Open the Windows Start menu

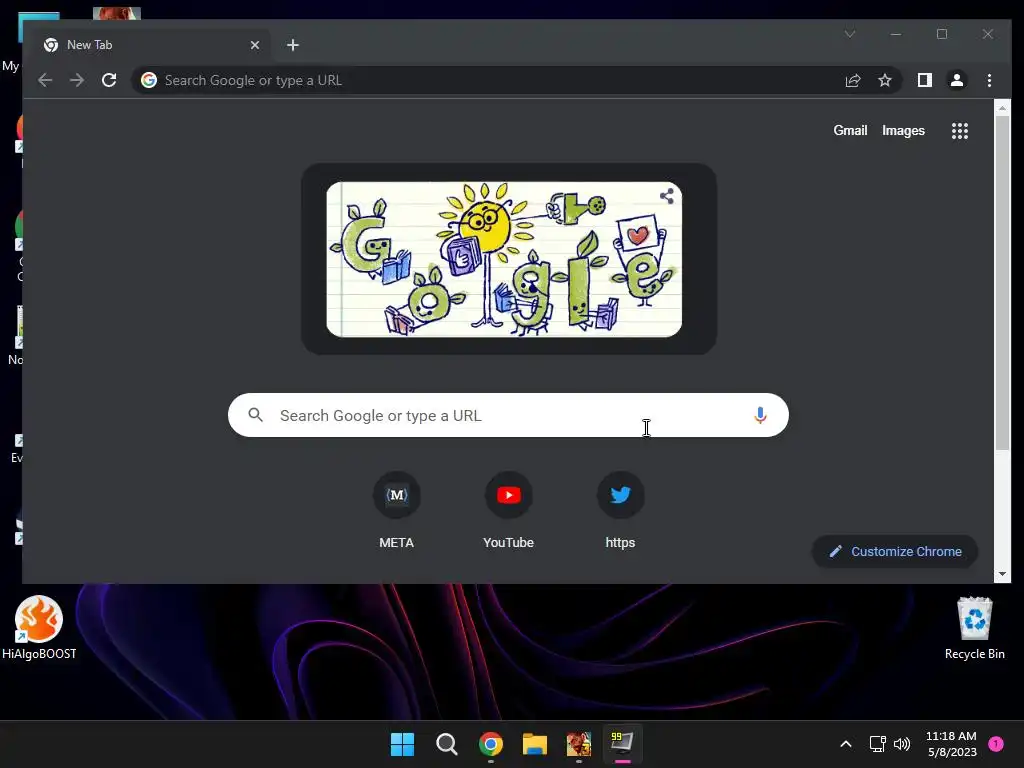click(402, 744)
